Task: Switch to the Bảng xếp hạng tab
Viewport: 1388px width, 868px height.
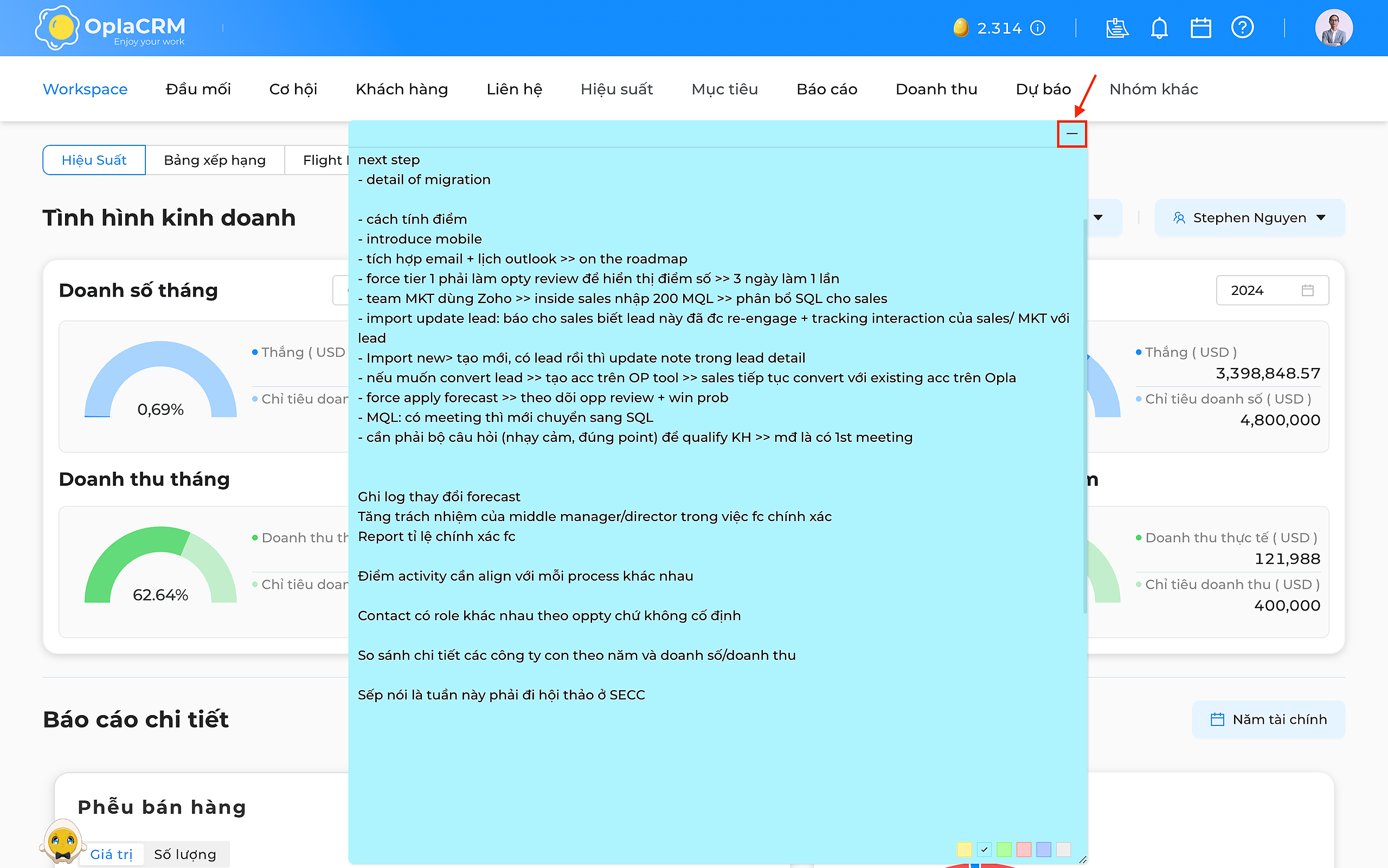Action: point(215,160)
